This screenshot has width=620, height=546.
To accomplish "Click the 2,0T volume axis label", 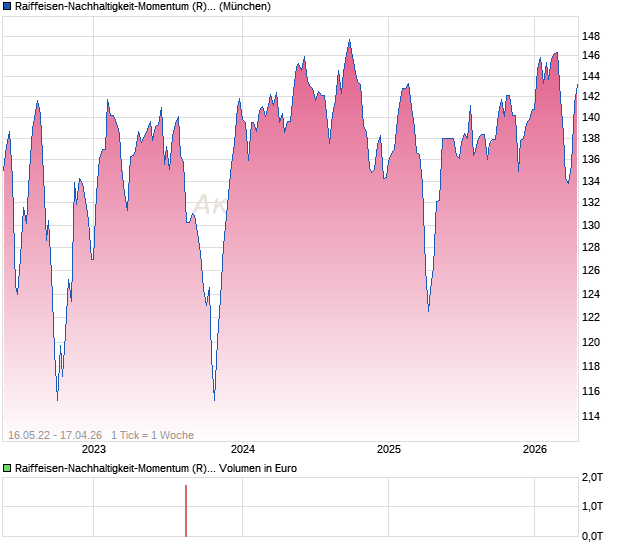I will pyautogui.click(x=592, y=478).
